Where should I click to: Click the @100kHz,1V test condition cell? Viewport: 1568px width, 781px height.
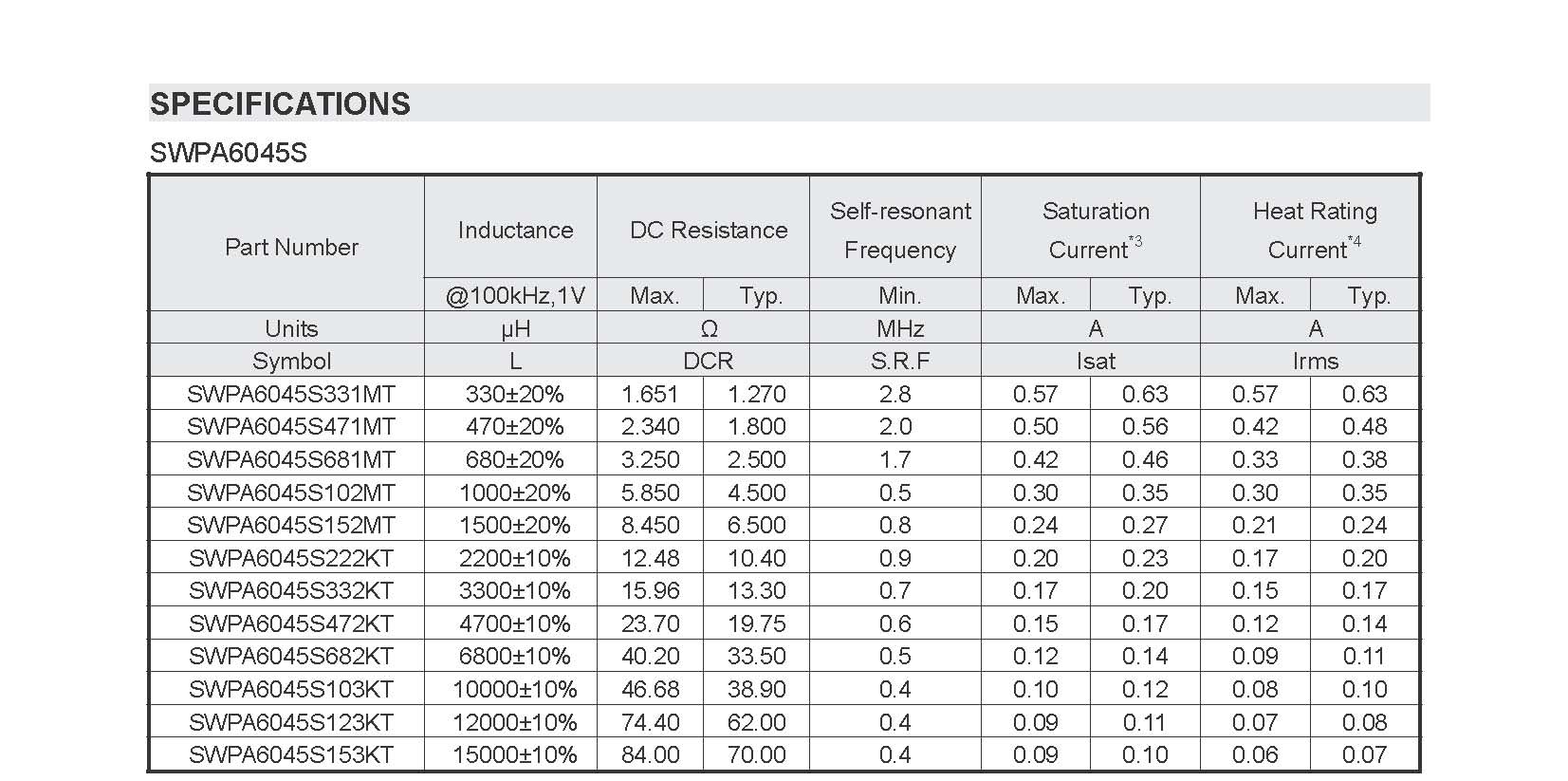point(515,296)
